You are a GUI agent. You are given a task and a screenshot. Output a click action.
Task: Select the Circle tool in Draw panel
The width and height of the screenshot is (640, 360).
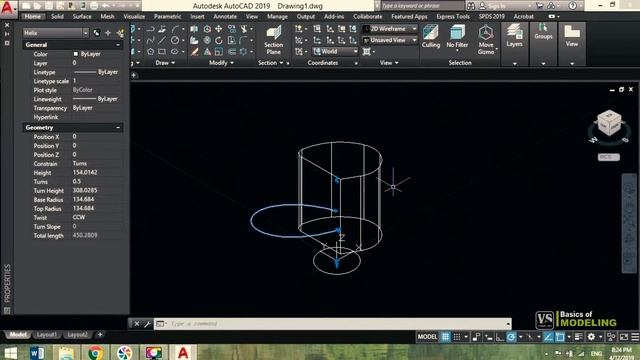coord(175,40)
